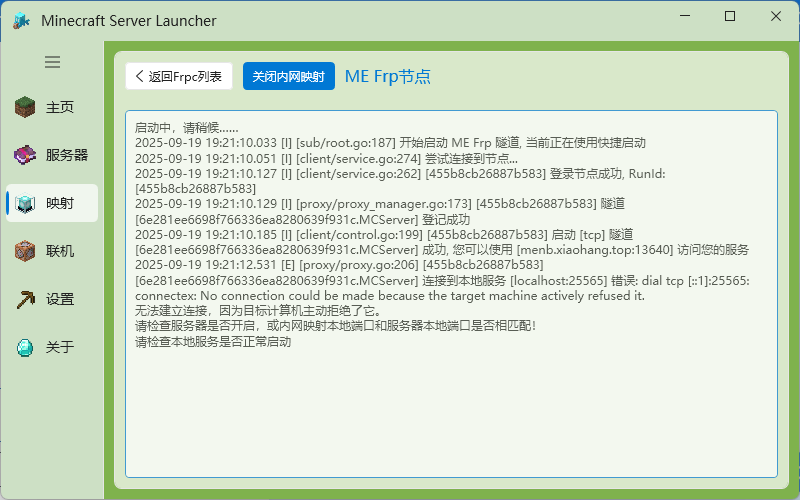Open the 关于 page

tap(52, 347)
